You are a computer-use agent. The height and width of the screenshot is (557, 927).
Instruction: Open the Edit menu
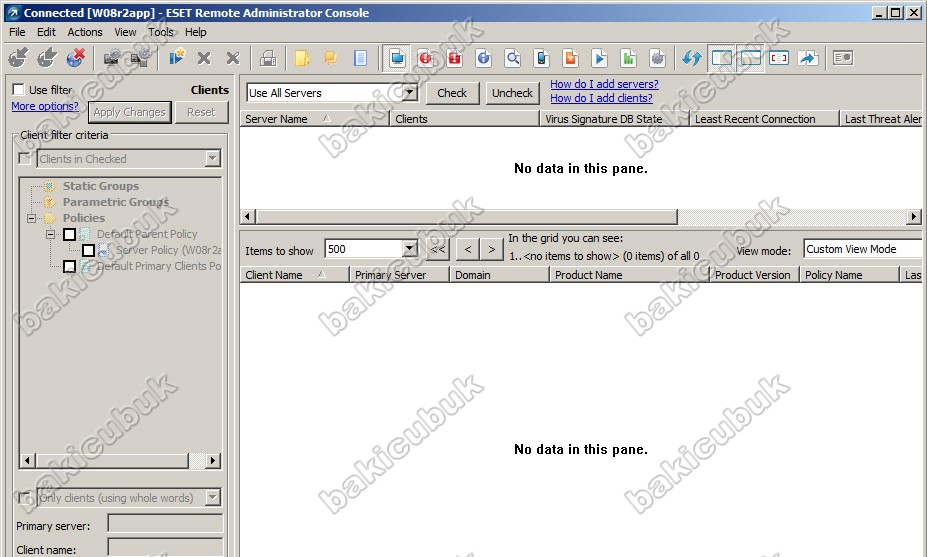[46, 32]
